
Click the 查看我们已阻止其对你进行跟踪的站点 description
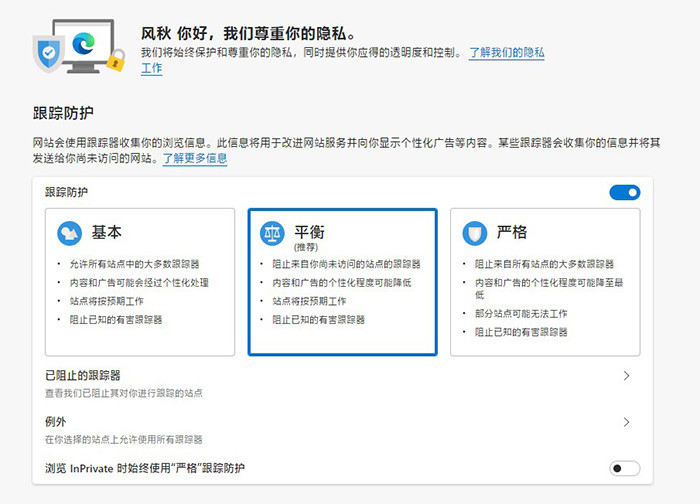(x=123, y=393)
